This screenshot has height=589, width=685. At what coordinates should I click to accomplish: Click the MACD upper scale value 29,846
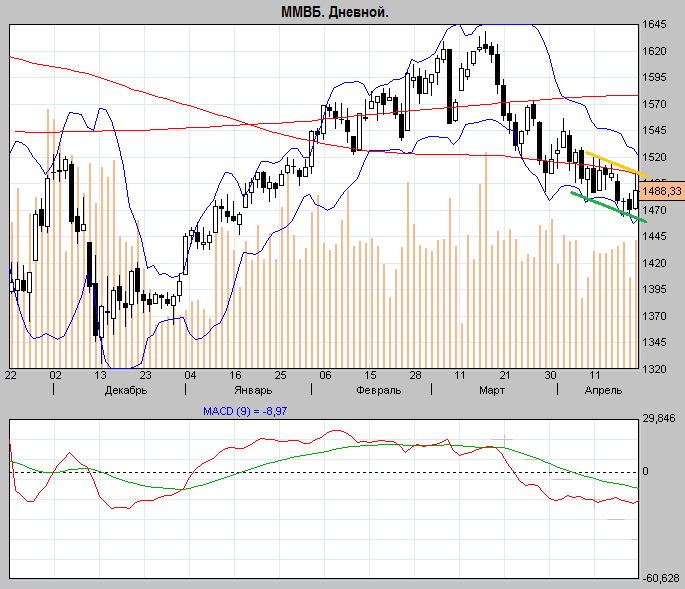pos(659,419)
